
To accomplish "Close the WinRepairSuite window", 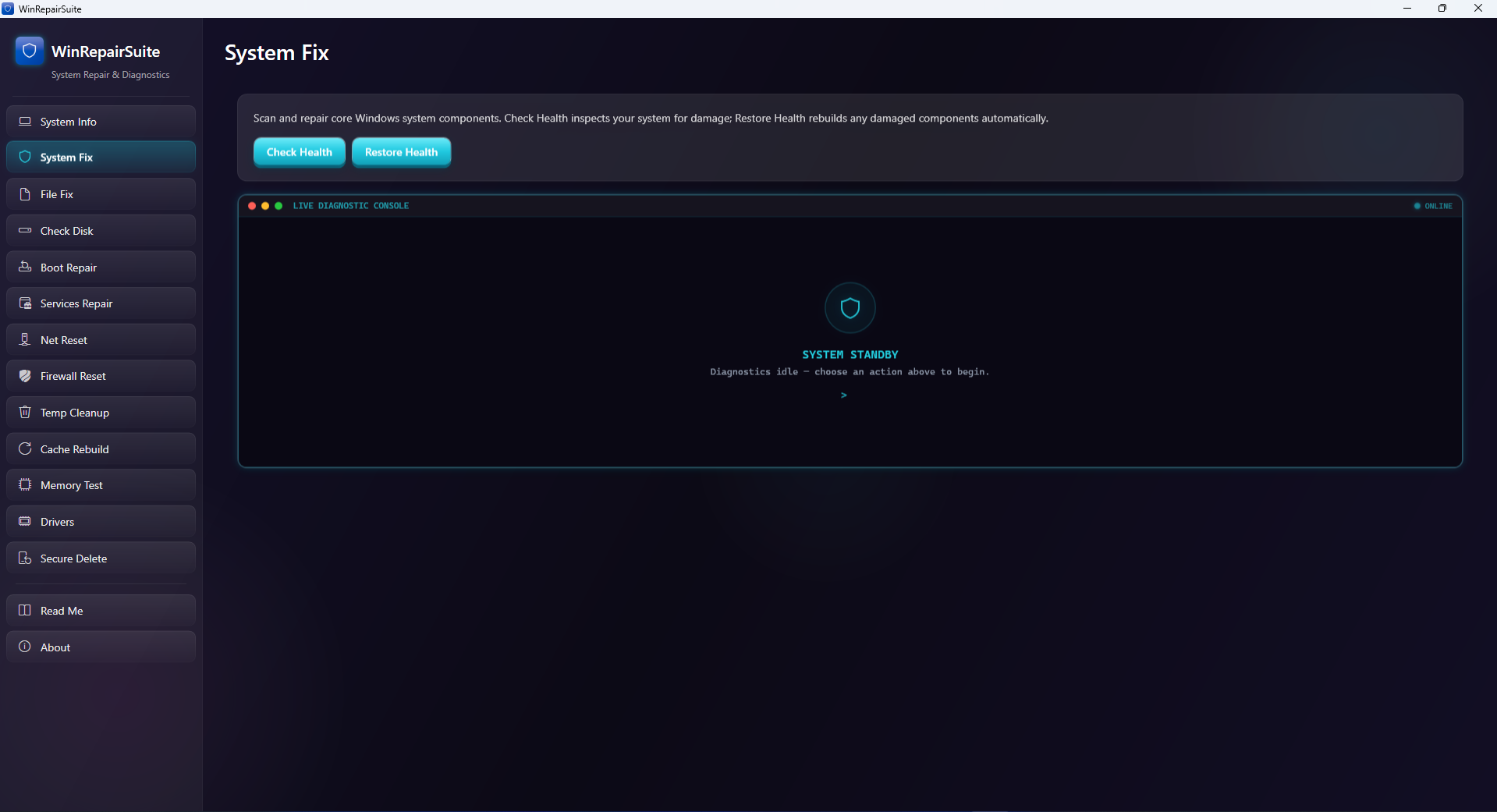I will pyautogui.click(x=1478, y=9).
